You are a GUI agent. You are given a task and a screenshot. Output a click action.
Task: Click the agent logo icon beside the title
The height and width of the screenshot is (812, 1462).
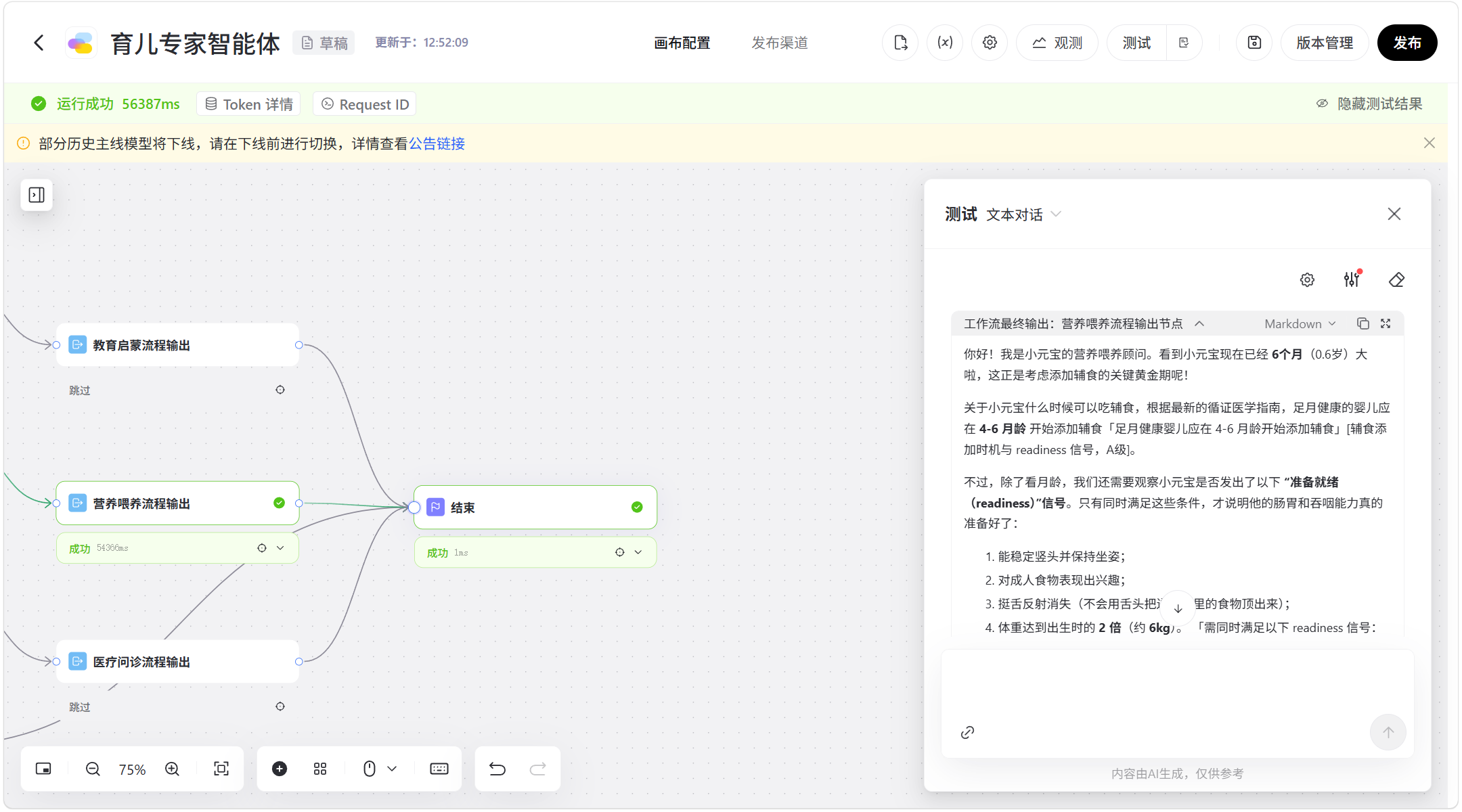[81, 43]
